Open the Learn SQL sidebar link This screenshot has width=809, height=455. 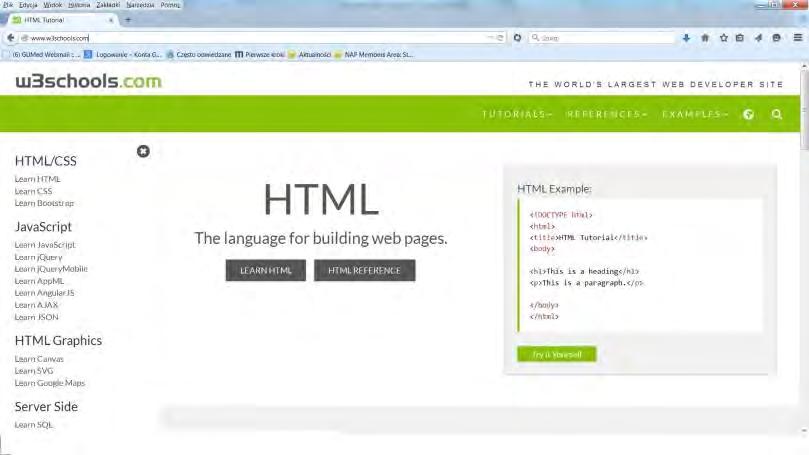[34, 425]
